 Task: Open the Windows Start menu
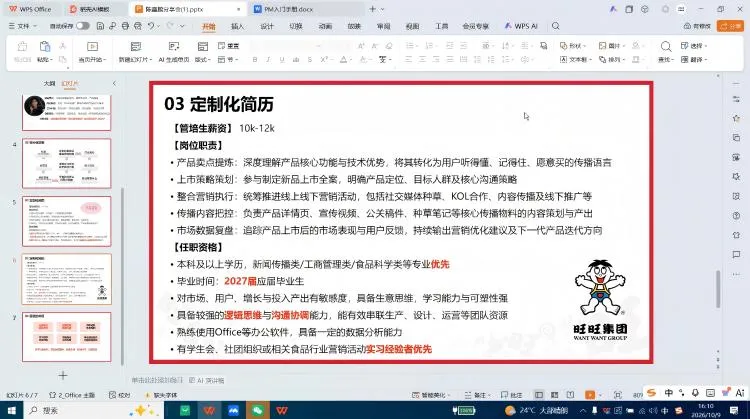[11, 410]
